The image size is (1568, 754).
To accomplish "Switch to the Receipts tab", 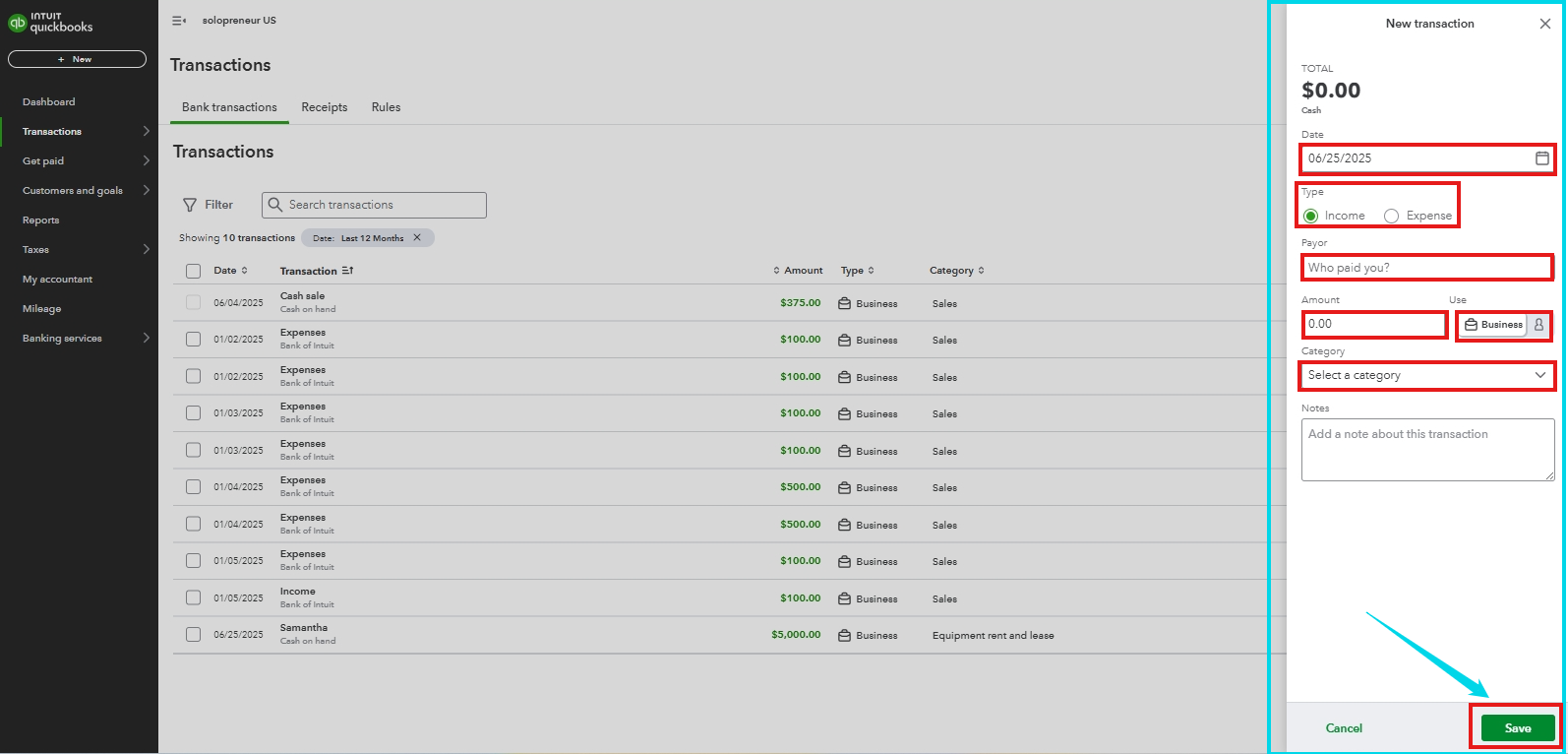I will [x=325, y=107].
